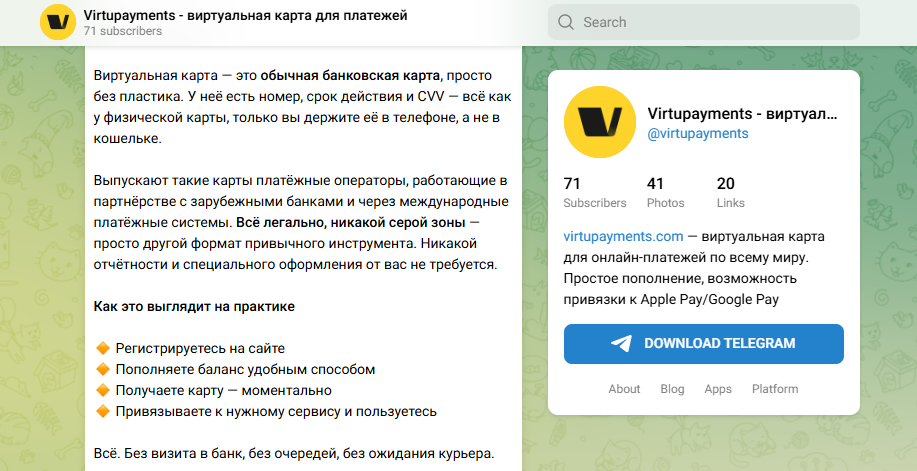This screenshot has height=471, width=917.
Task: Select the line 'Получаете карту — моментально'
Action: (223, 390)
